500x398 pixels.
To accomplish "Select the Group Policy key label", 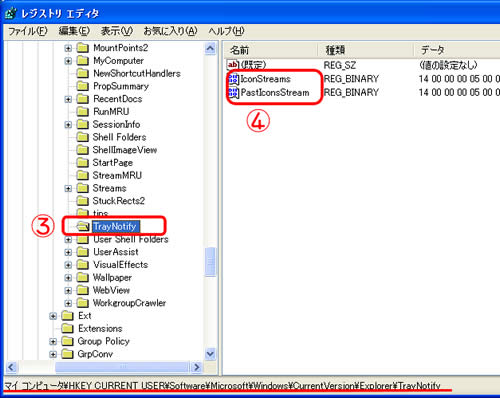I will coord(103,341).
